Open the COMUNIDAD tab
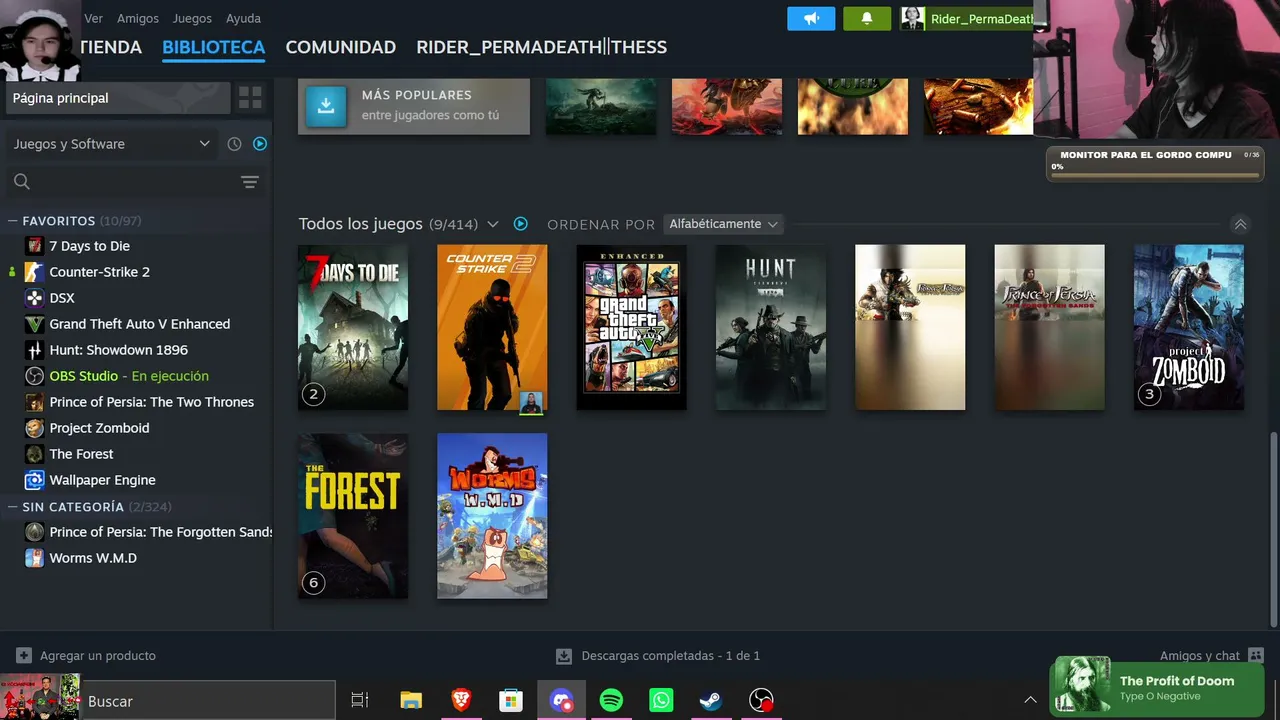Screen dimensions: 1280x720 point(341,47)
